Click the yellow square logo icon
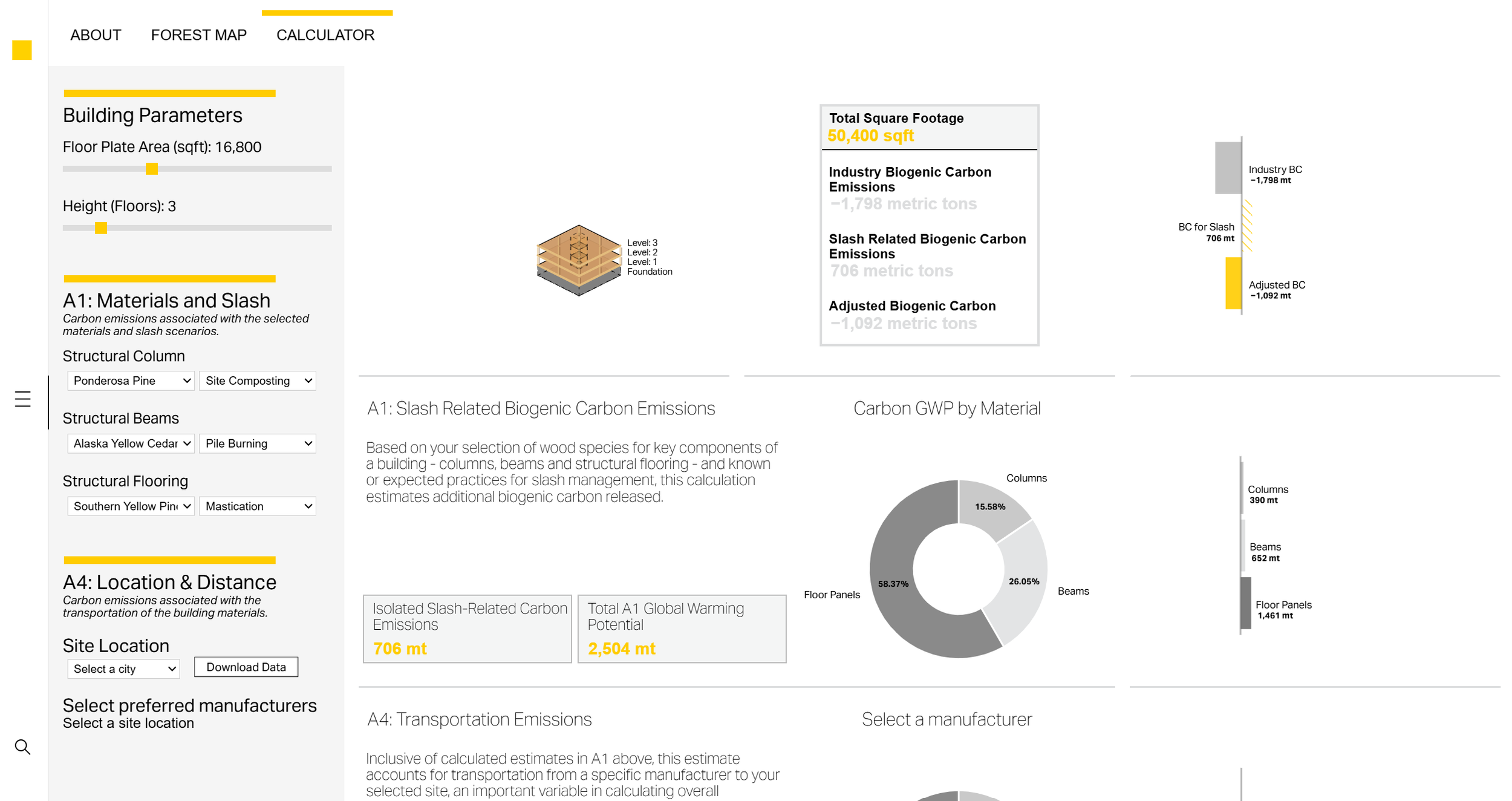The width and height of the screenshot is (1512, 801). 22,50
